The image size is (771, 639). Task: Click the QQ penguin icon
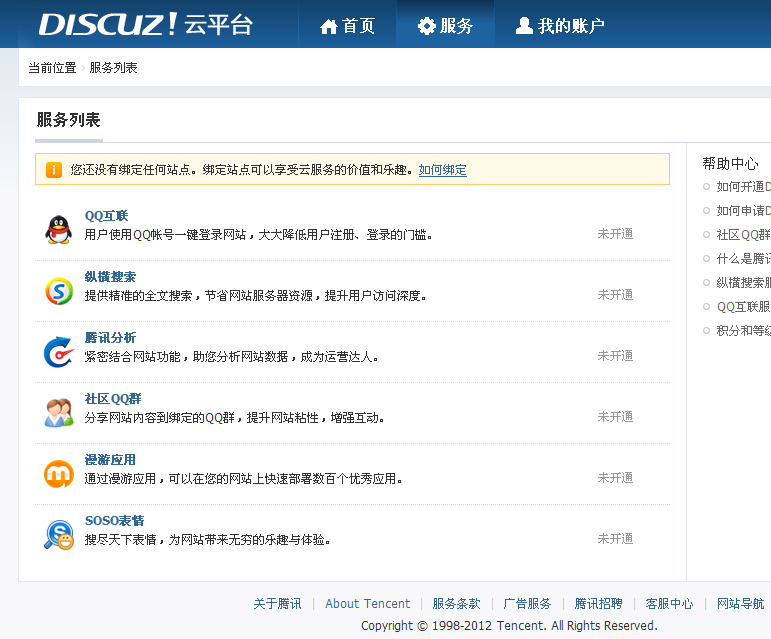[x=59, y=230]
